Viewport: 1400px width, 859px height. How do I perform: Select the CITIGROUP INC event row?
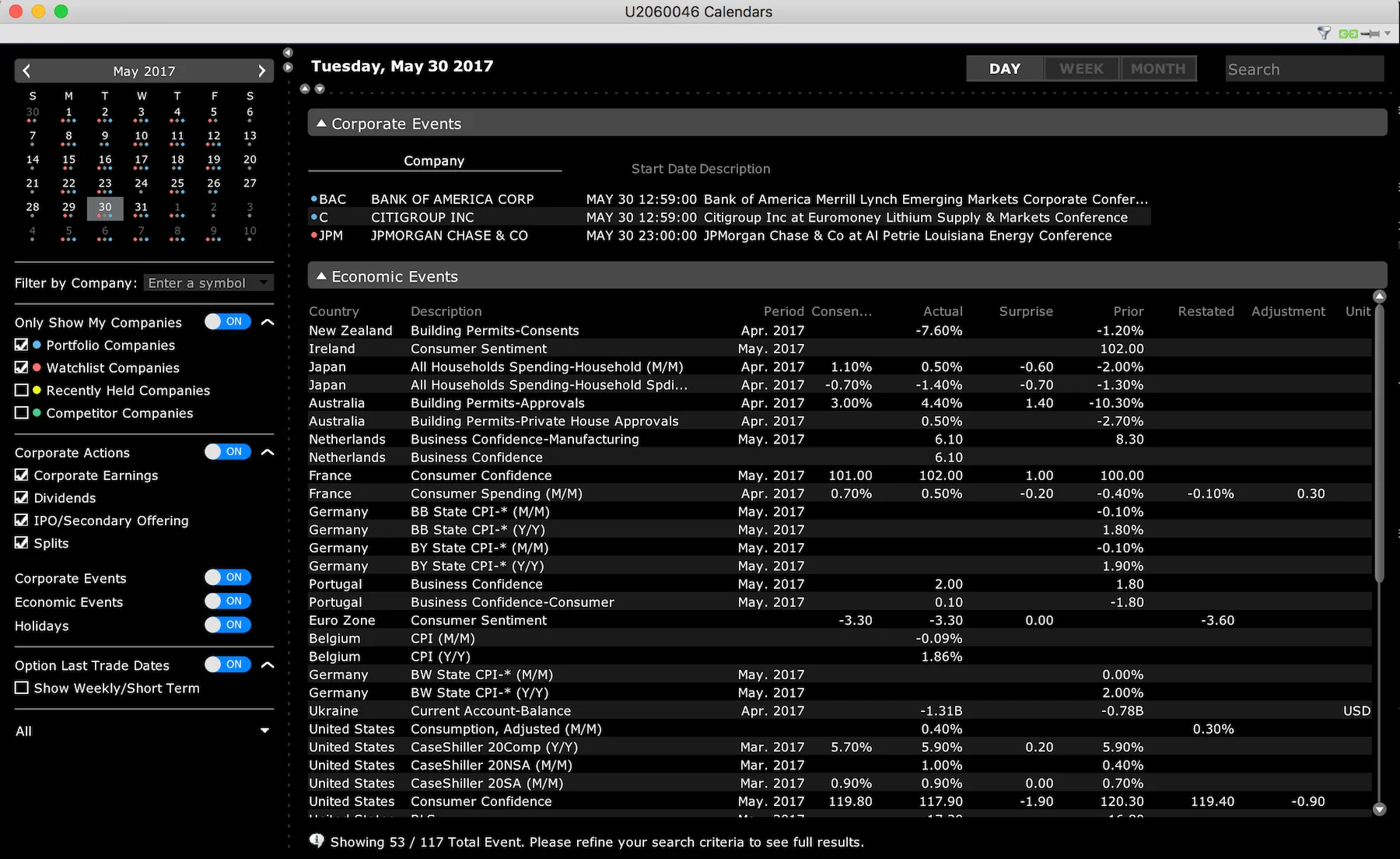pos(730,217)
